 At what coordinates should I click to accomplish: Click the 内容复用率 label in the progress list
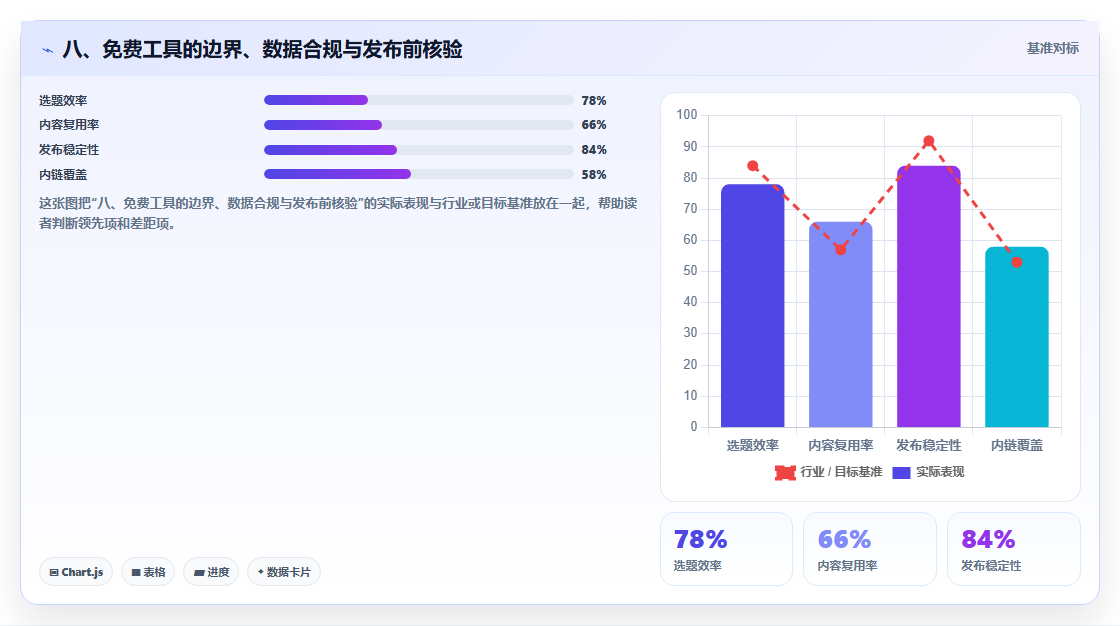69,125
